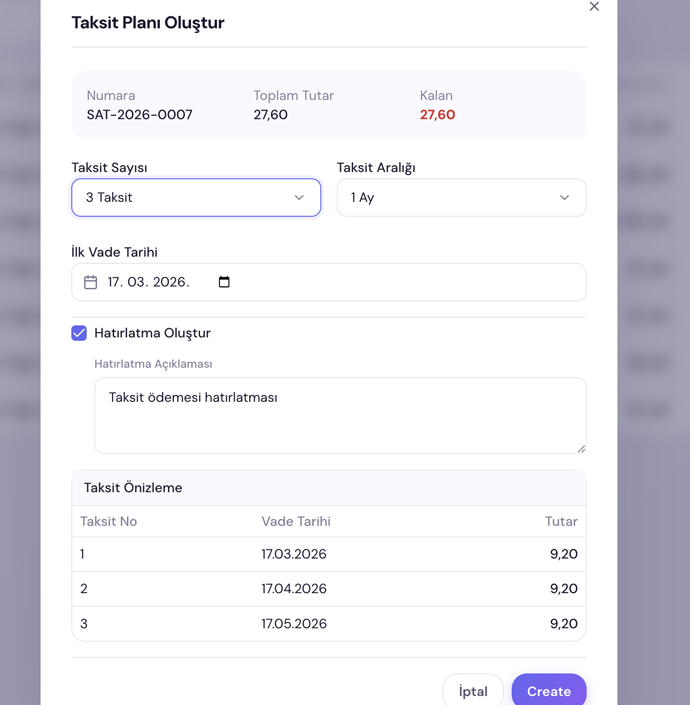Open the date picker calendar icon
The image size is (690, 705).
pyautogui.click(x=224, y=283)
